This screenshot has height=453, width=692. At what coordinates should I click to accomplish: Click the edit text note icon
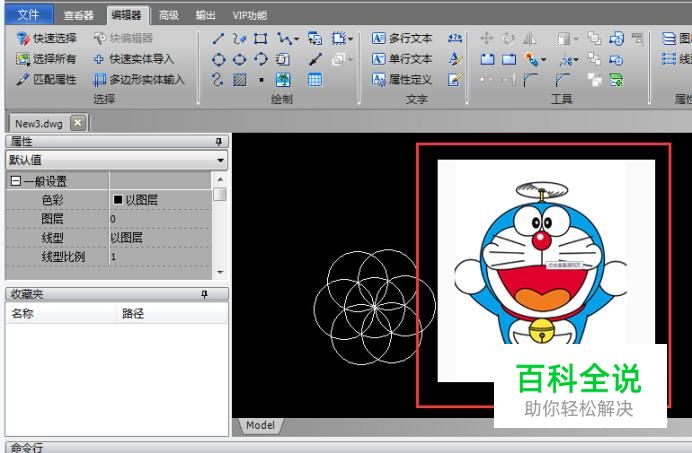[x=455, y=79]
